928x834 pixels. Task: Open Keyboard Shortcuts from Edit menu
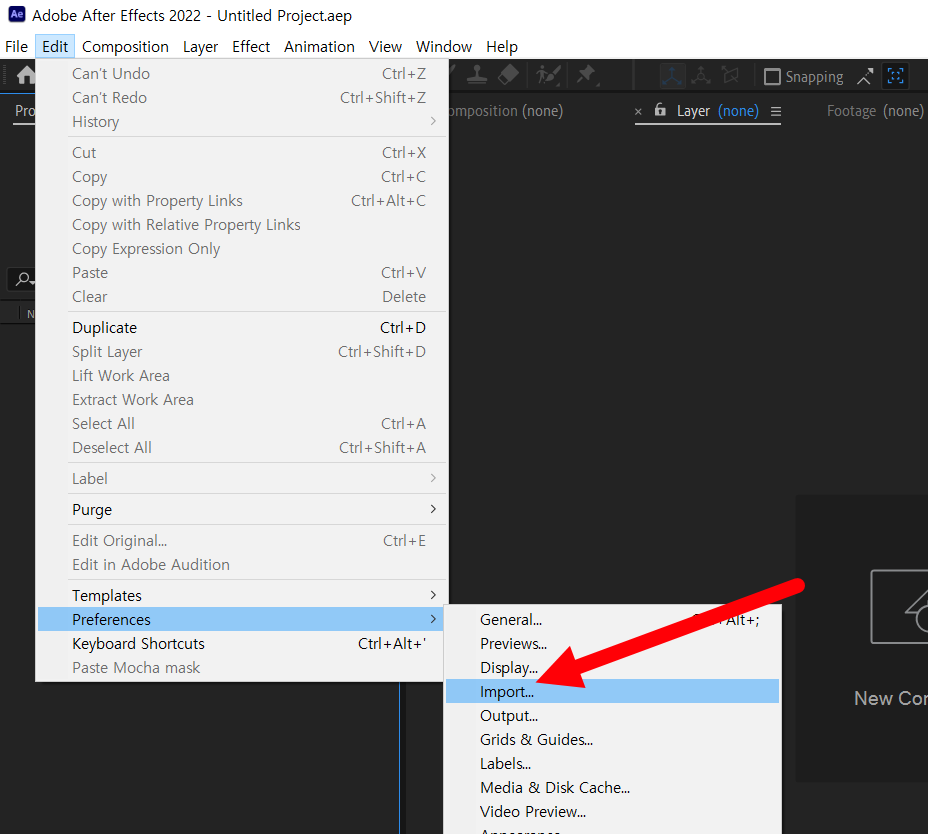(241, 643)
